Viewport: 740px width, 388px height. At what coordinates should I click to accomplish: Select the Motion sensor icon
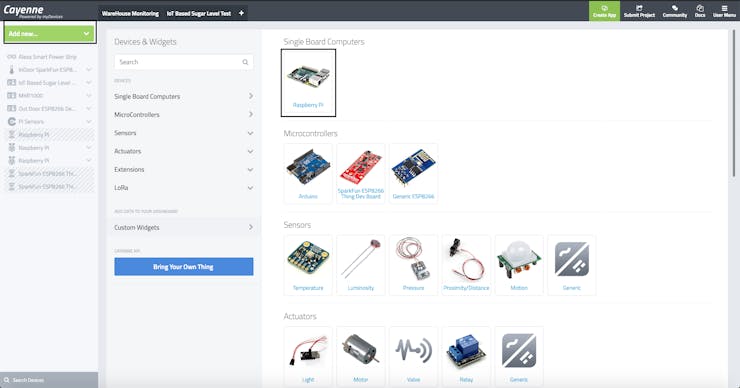[519, 265]
